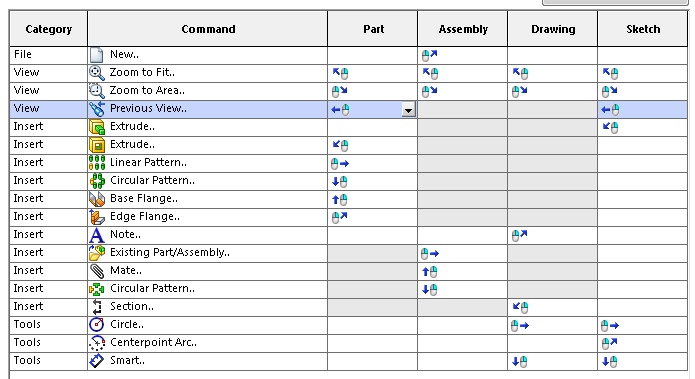Sort by the Category column header
Screen dimensions: 695x379
point(48,29)
